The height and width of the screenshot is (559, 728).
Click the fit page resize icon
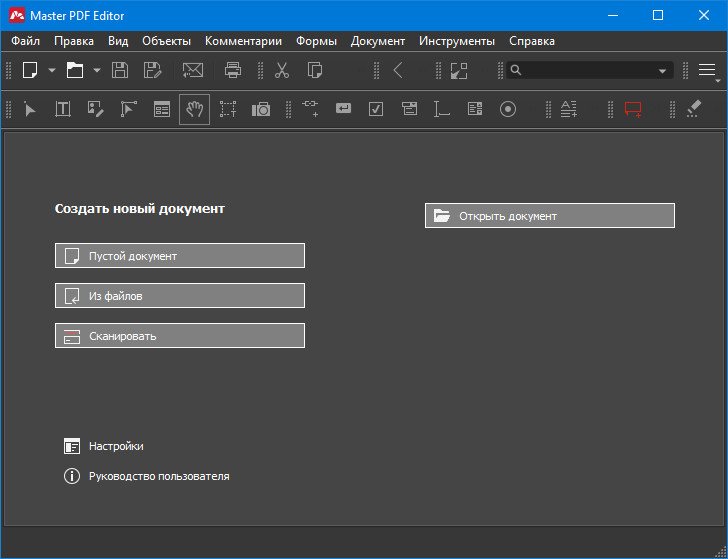459,71
